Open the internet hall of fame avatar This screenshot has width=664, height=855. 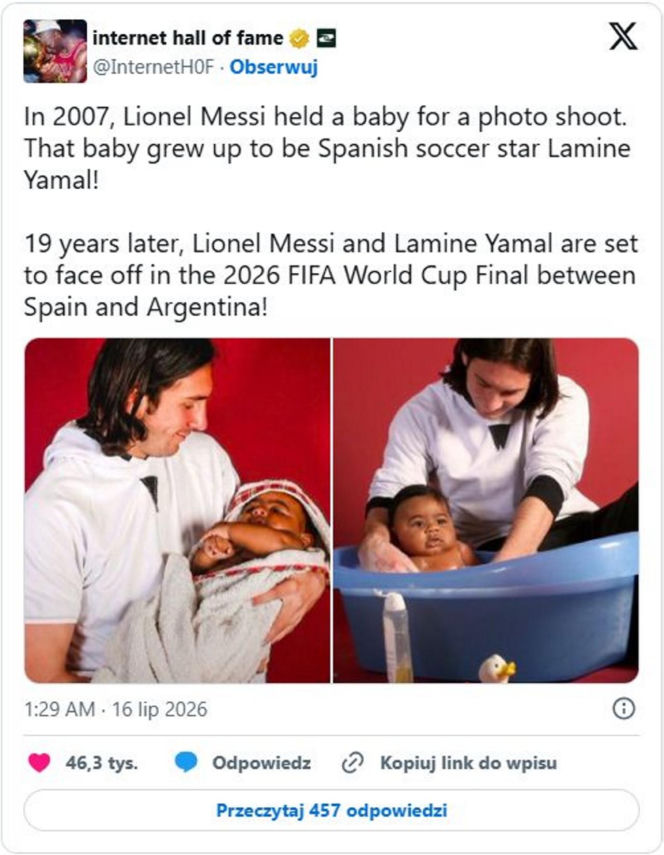(55, 51)
